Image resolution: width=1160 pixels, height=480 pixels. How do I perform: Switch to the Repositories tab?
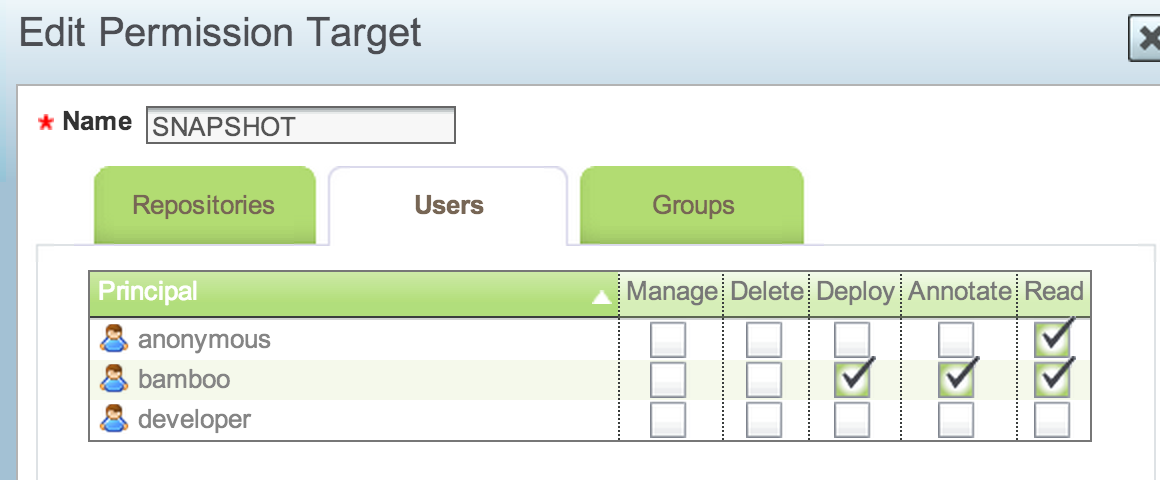[204, 206]
